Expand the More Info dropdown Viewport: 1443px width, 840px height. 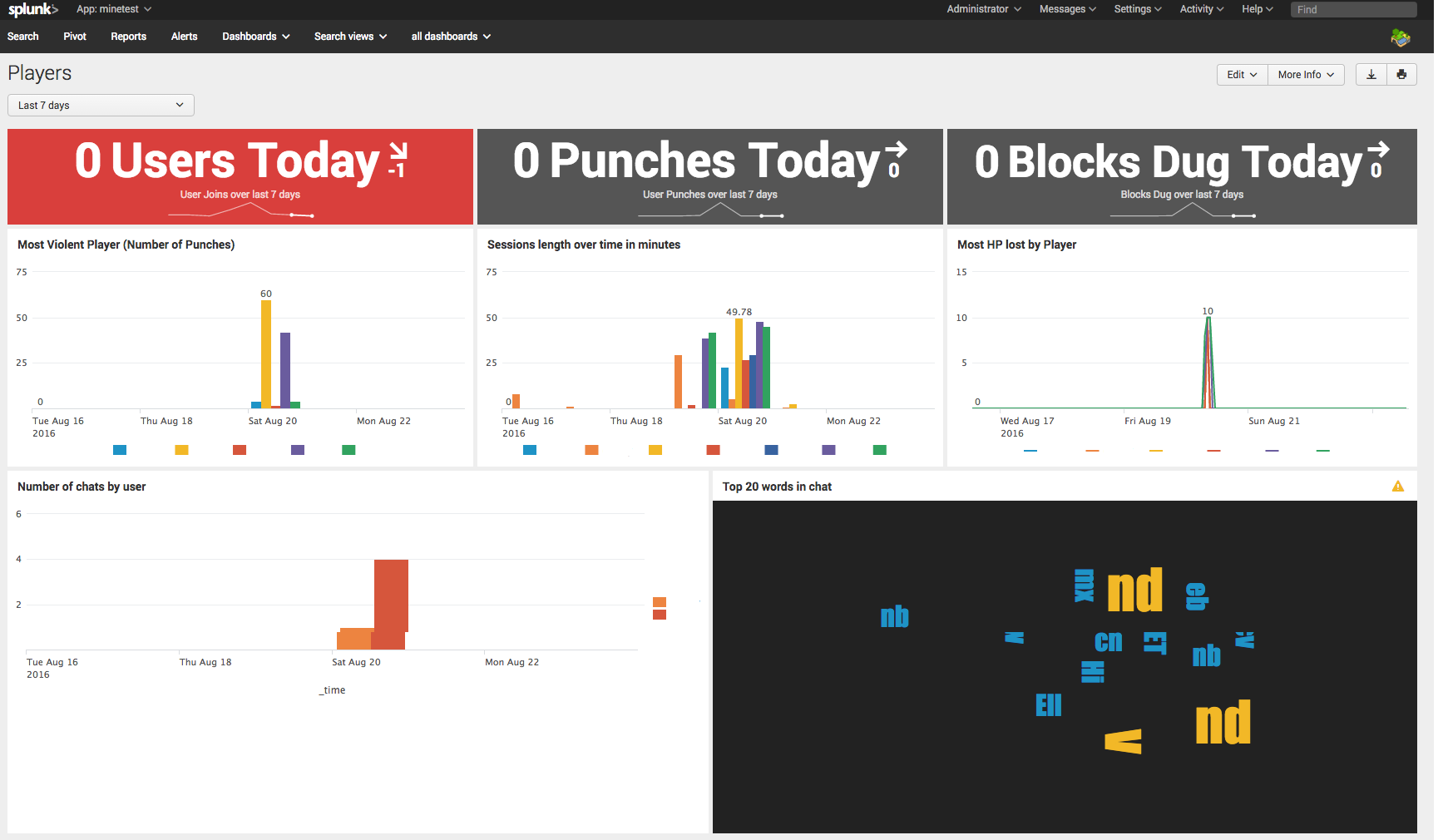pos(1306,75)
